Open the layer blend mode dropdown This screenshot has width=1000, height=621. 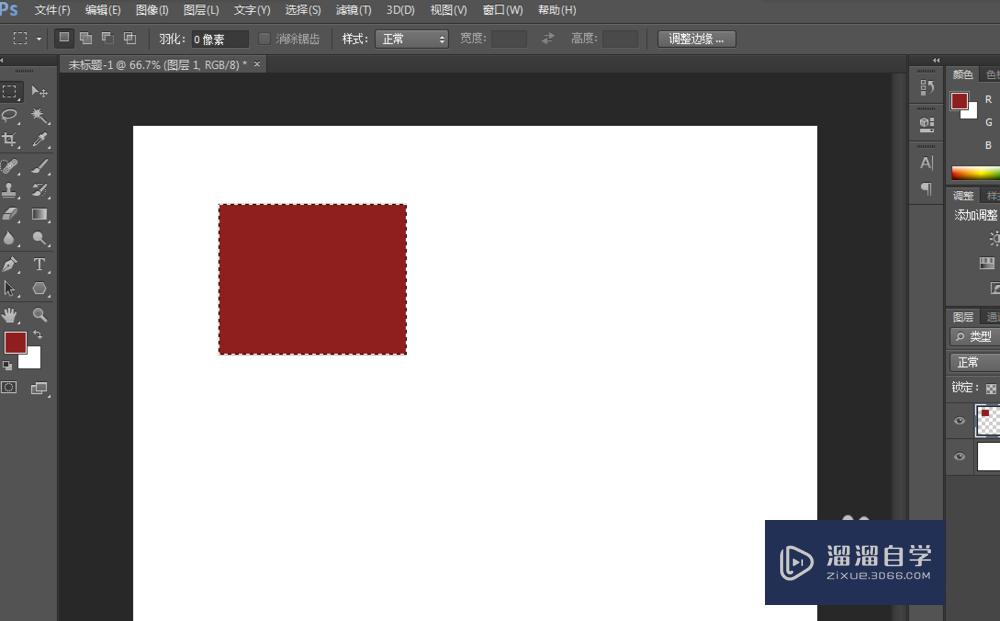point(974,362)
